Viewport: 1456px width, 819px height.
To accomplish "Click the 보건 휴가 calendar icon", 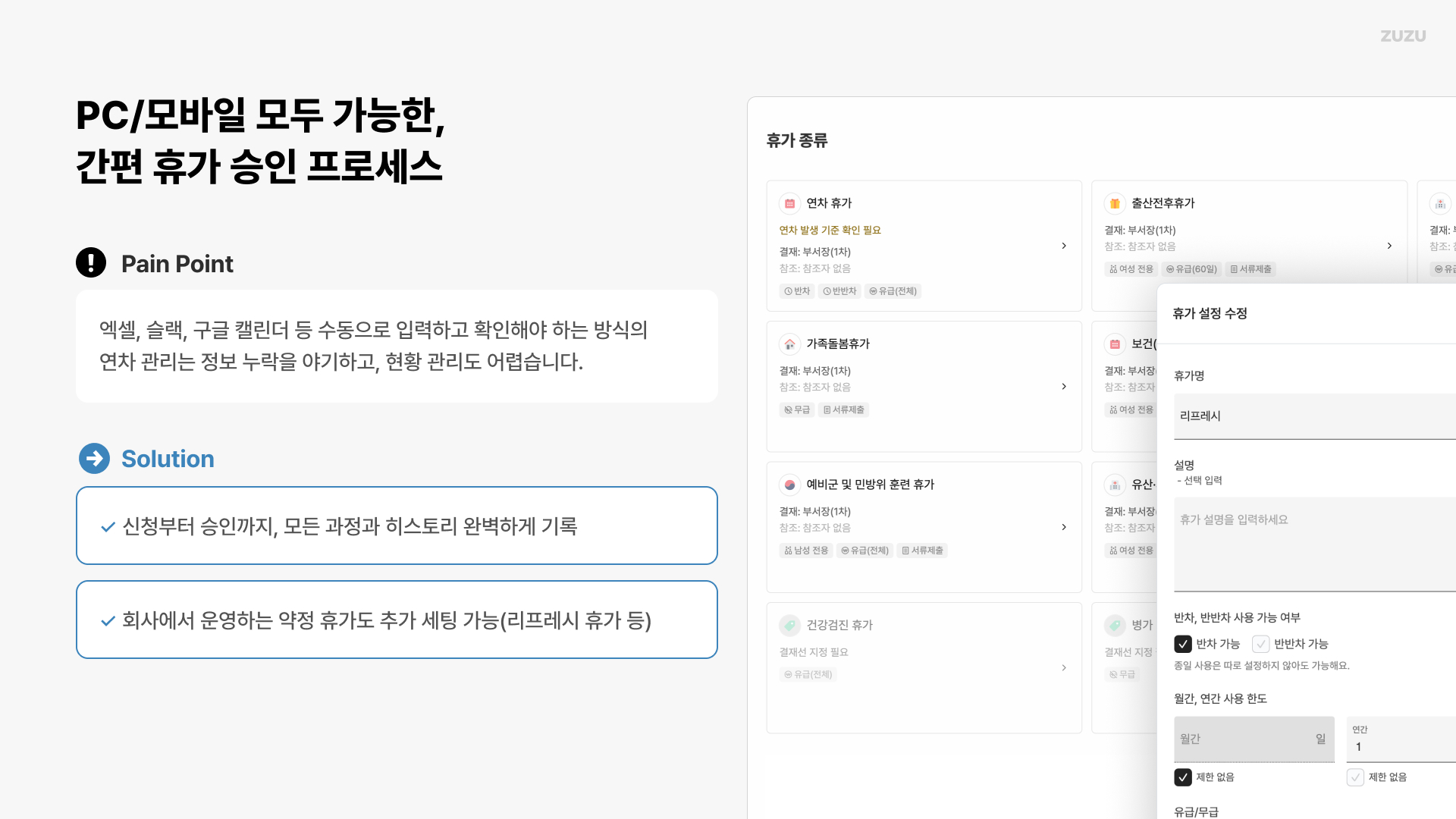I will (x=1115, y=344).
